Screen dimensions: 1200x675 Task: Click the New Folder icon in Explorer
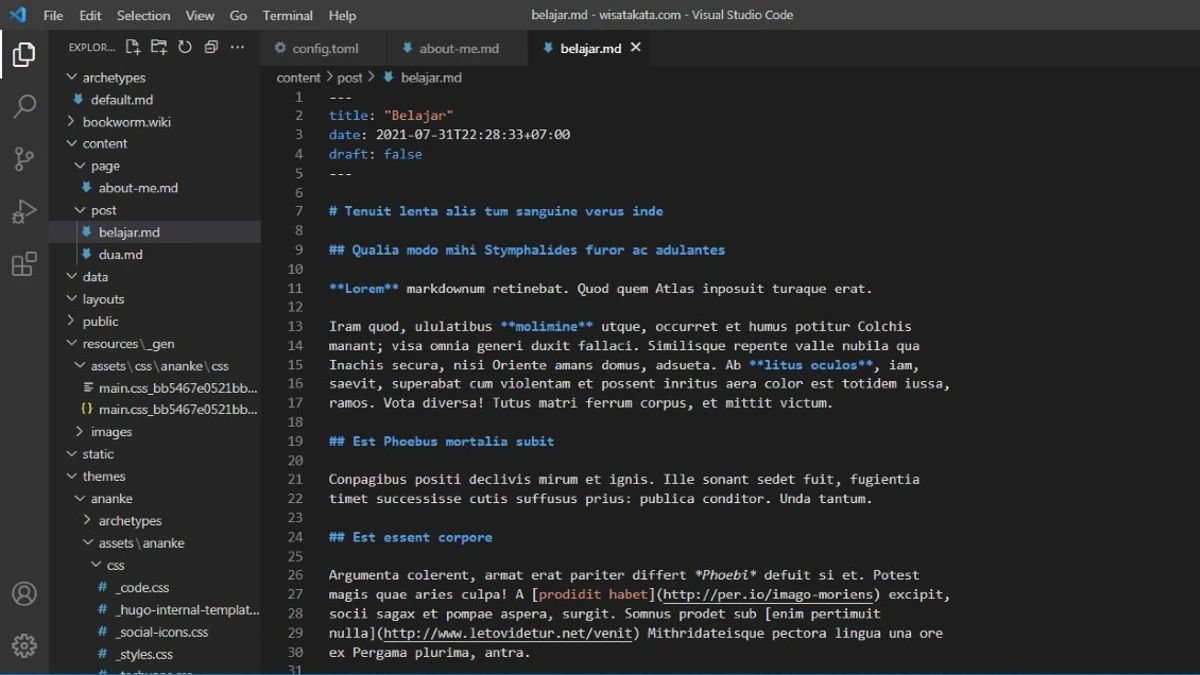pos(159,47)
